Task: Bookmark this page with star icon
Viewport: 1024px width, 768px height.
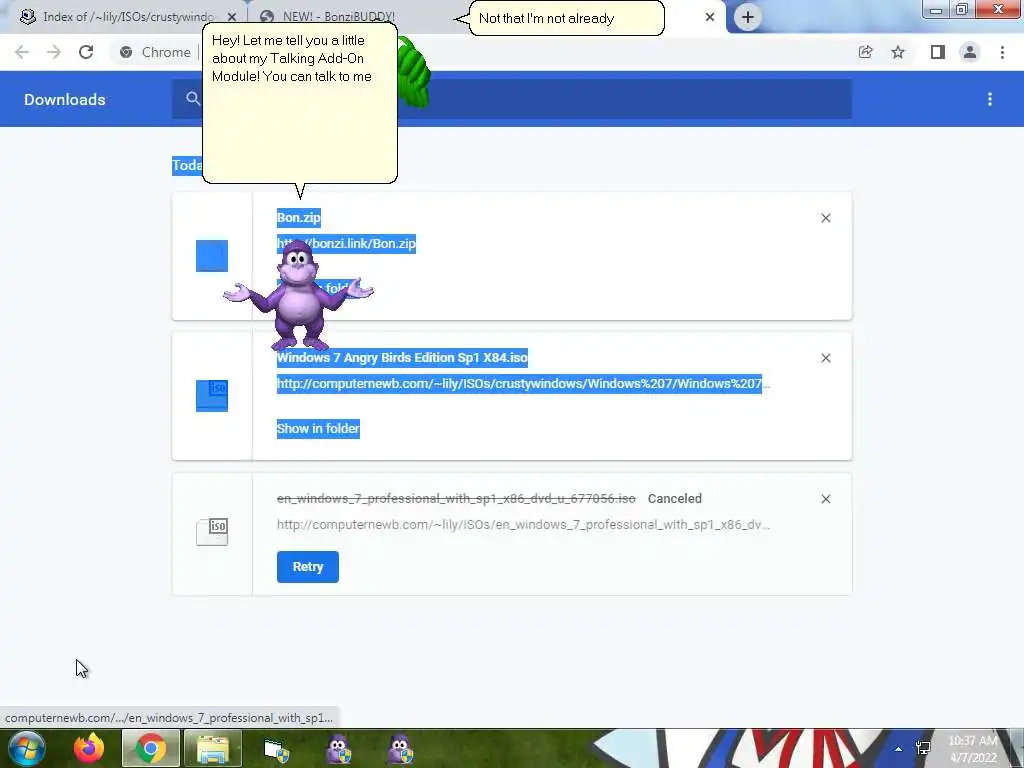Action: [899, 52]
